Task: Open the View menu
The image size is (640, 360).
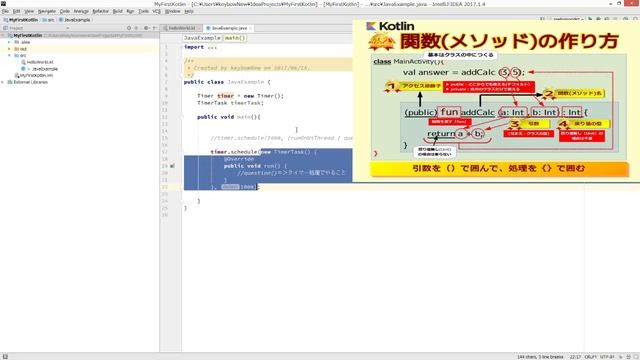Action: pyautogui.click(x=29, y=11)
